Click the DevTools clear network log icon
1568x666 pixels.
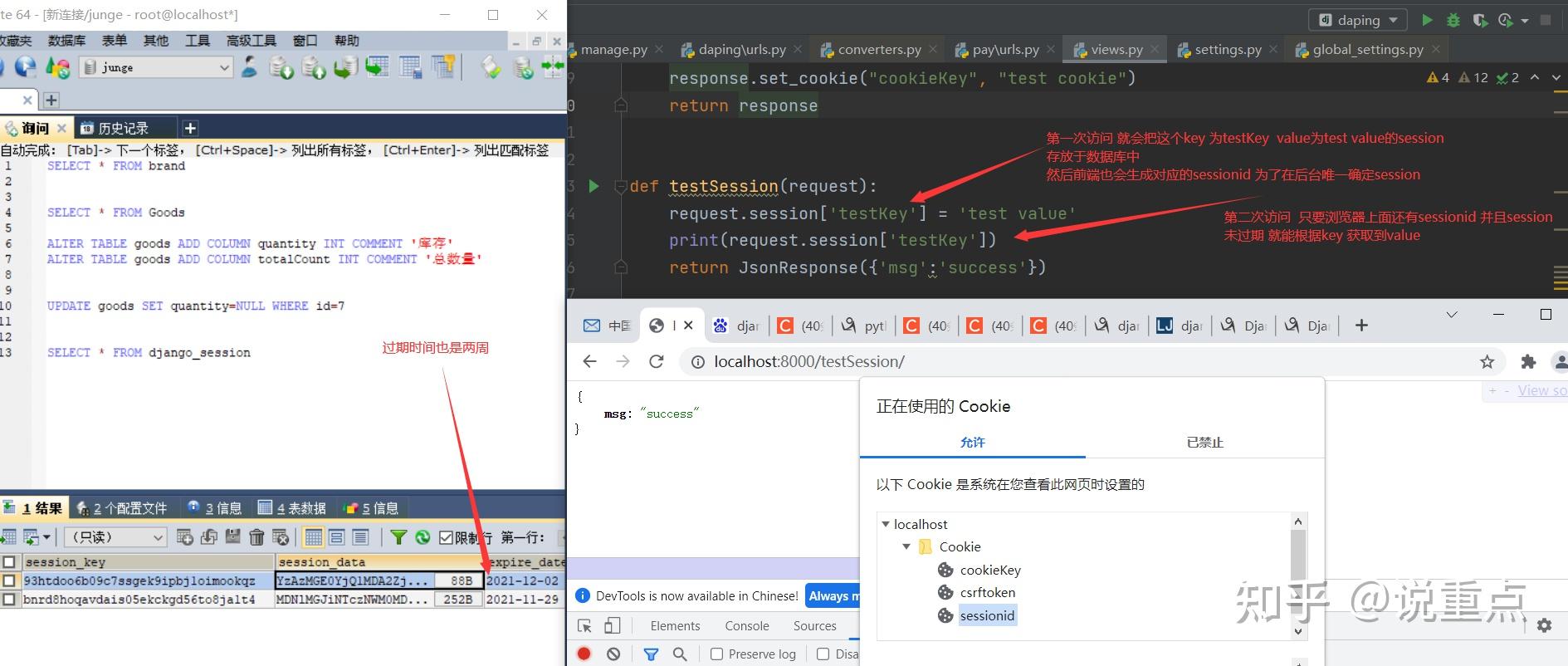coord(613,654)
